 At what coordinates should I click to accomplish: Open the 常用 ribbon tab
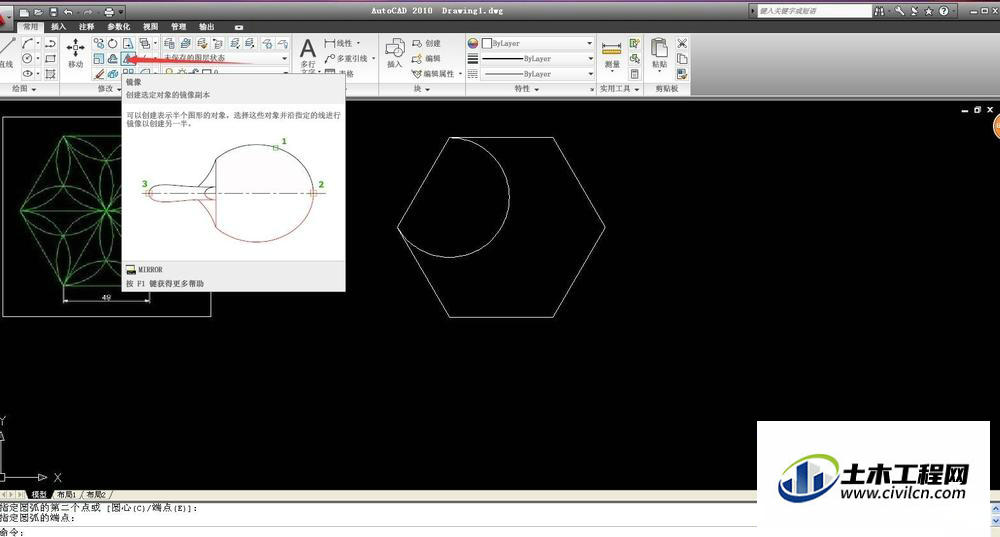[x=31, y=27]
